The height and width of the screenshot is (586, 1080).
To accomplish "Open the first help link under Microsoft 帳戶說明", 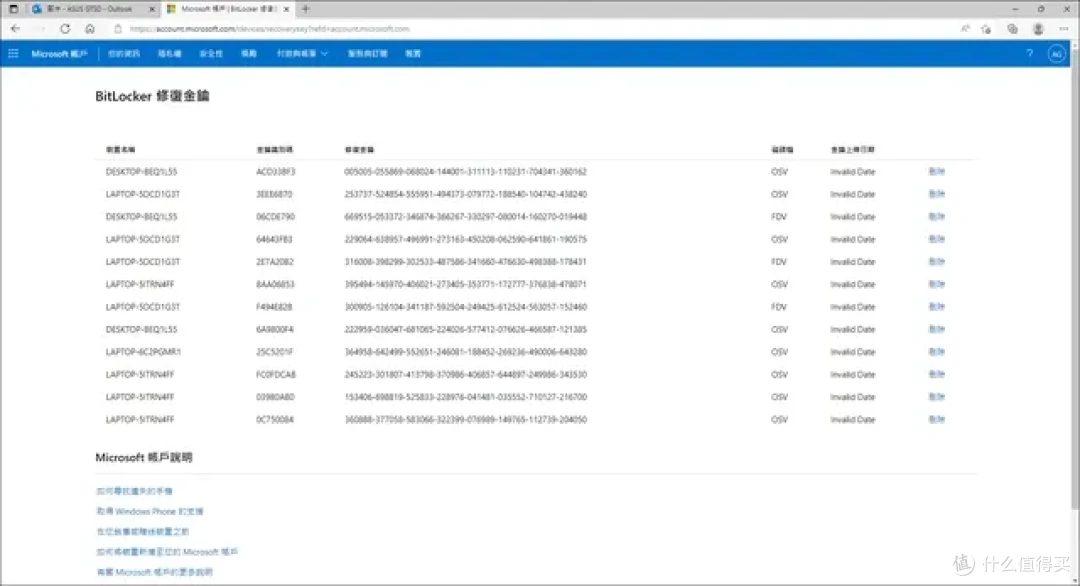I will click(x=134, y=491).
